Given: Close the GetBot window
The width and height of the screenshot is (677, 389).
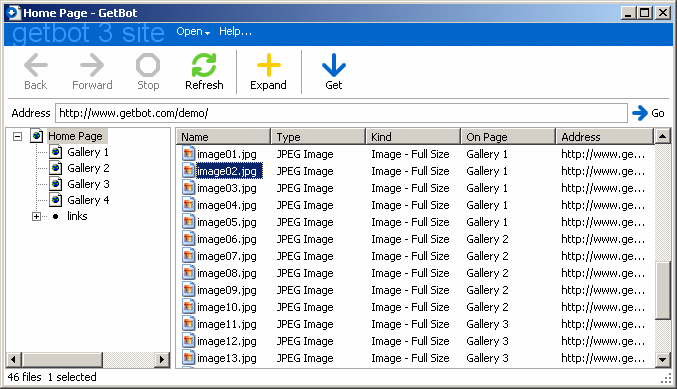Looking at the screenshot, I should pos(662,13).
